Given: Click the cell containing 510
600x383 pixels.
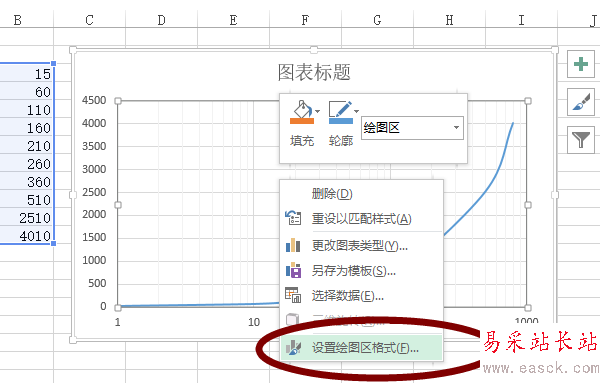Looking at the screenshot, I should (x=27, y=199).
